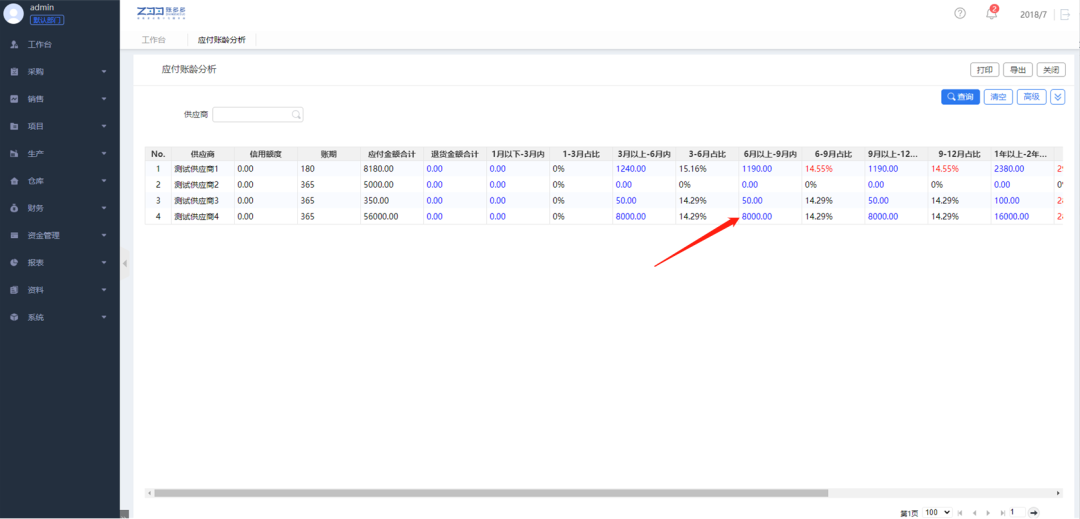
Task: Expand more filters with double-chevron button
Action: (x=1058, y=97)
